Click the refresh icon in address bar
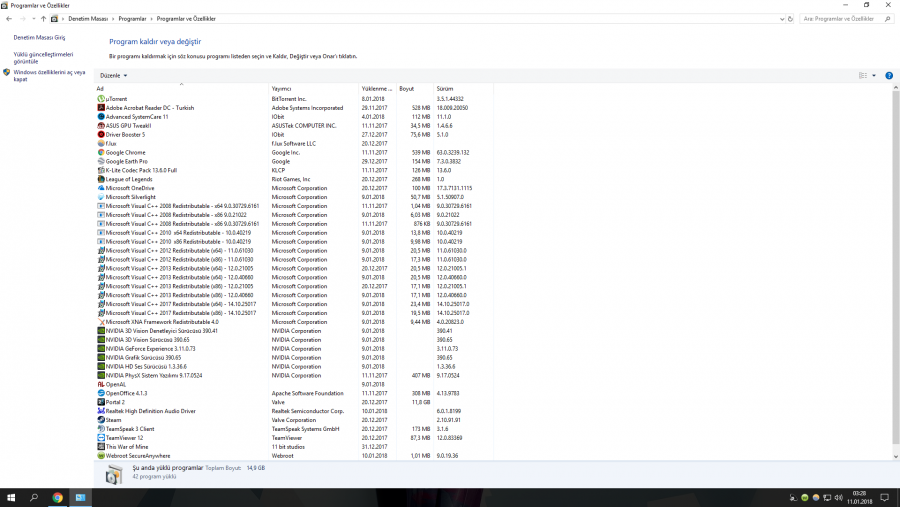The width and height of the screenshot is (900, 507). point(790,19)
